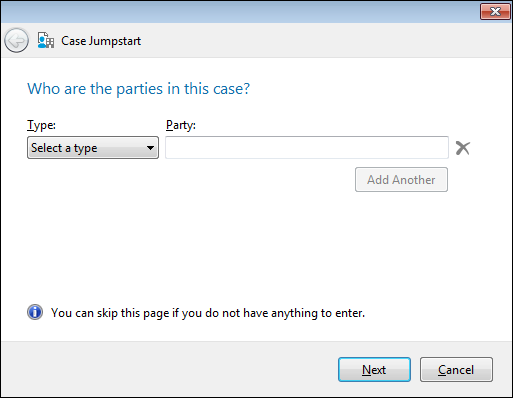Image resolution: width=513 pixels, height=398 pixels.
Task: Click the blue information icon
Action: coord(35,312)
